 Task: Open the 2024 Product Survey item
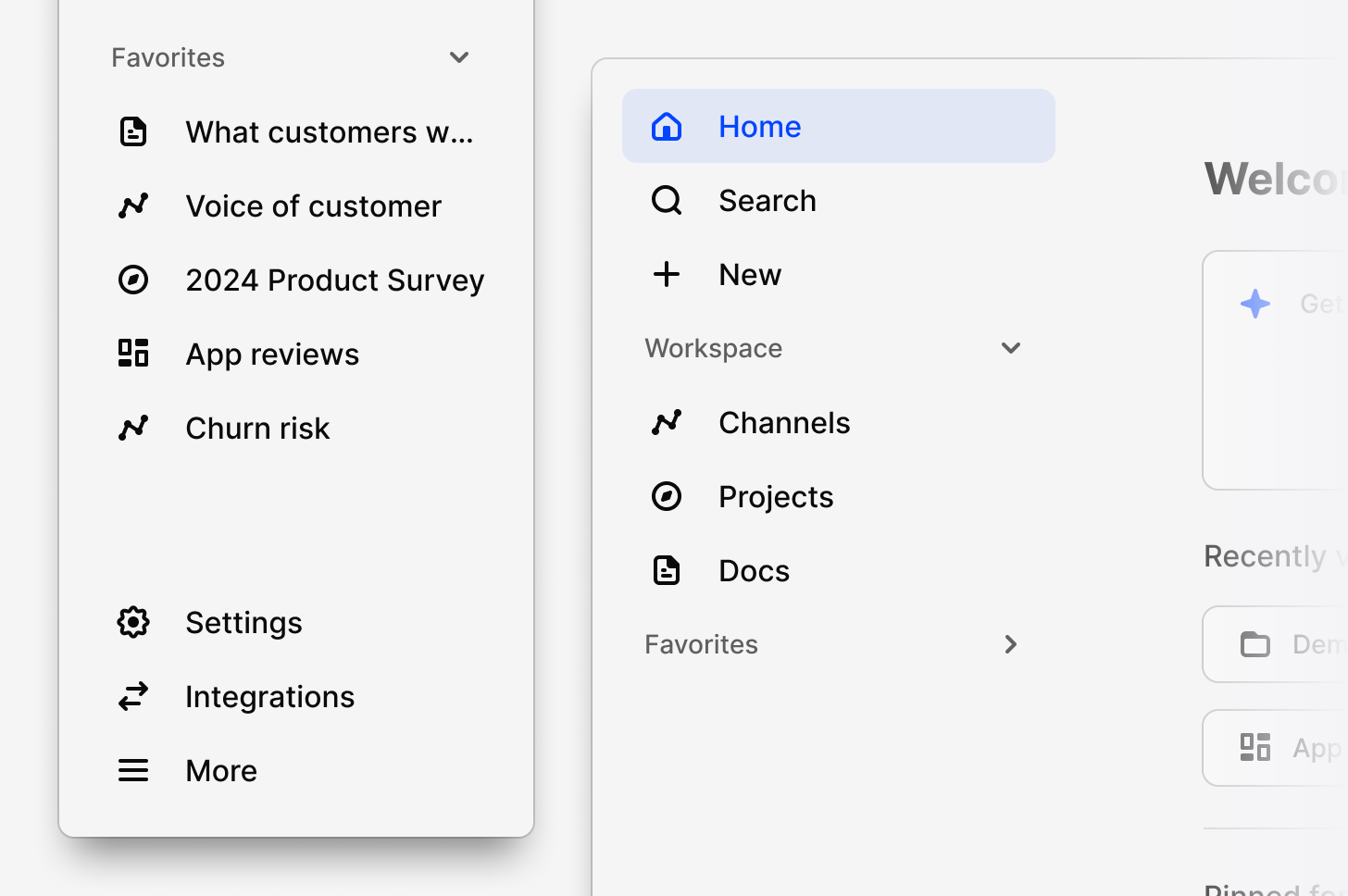(334, 280)
